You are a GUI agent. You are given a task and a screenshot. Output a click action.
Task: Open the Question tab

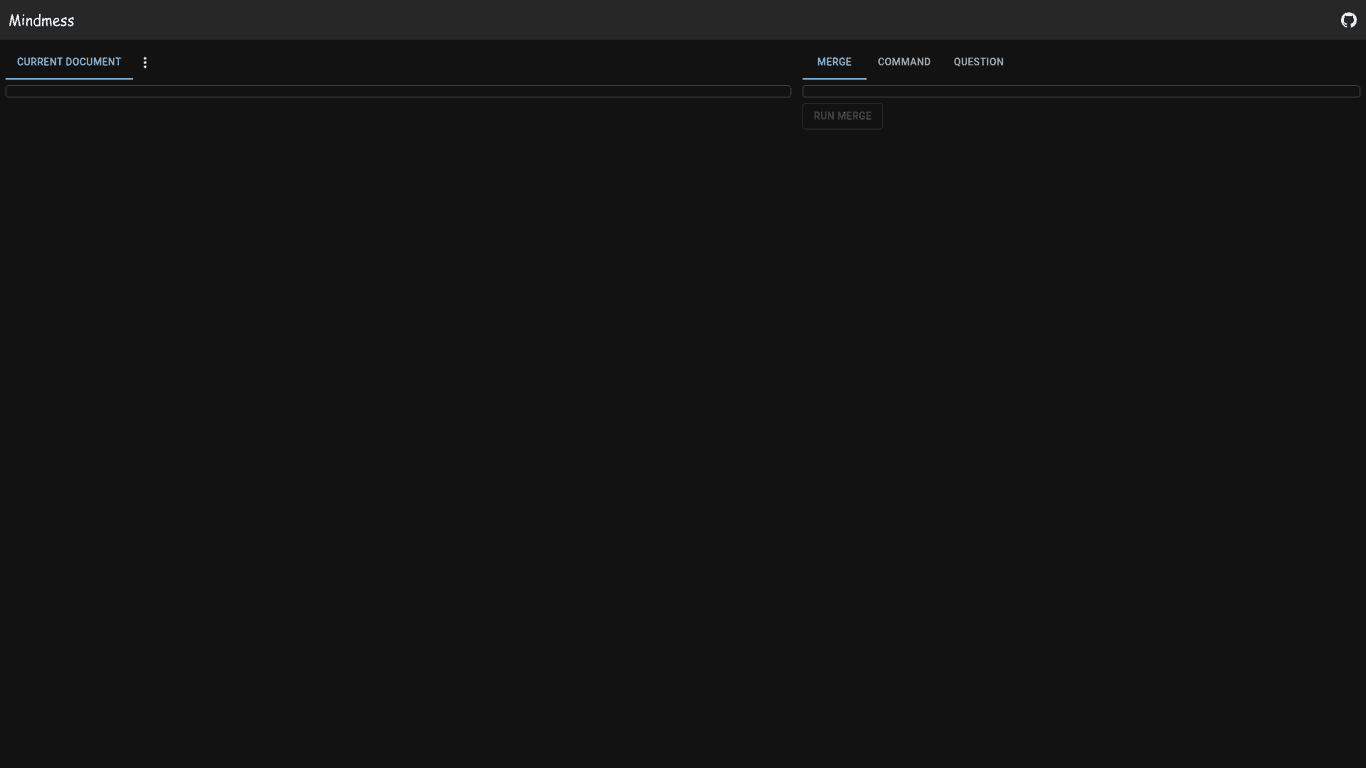[x=978, y=62]
